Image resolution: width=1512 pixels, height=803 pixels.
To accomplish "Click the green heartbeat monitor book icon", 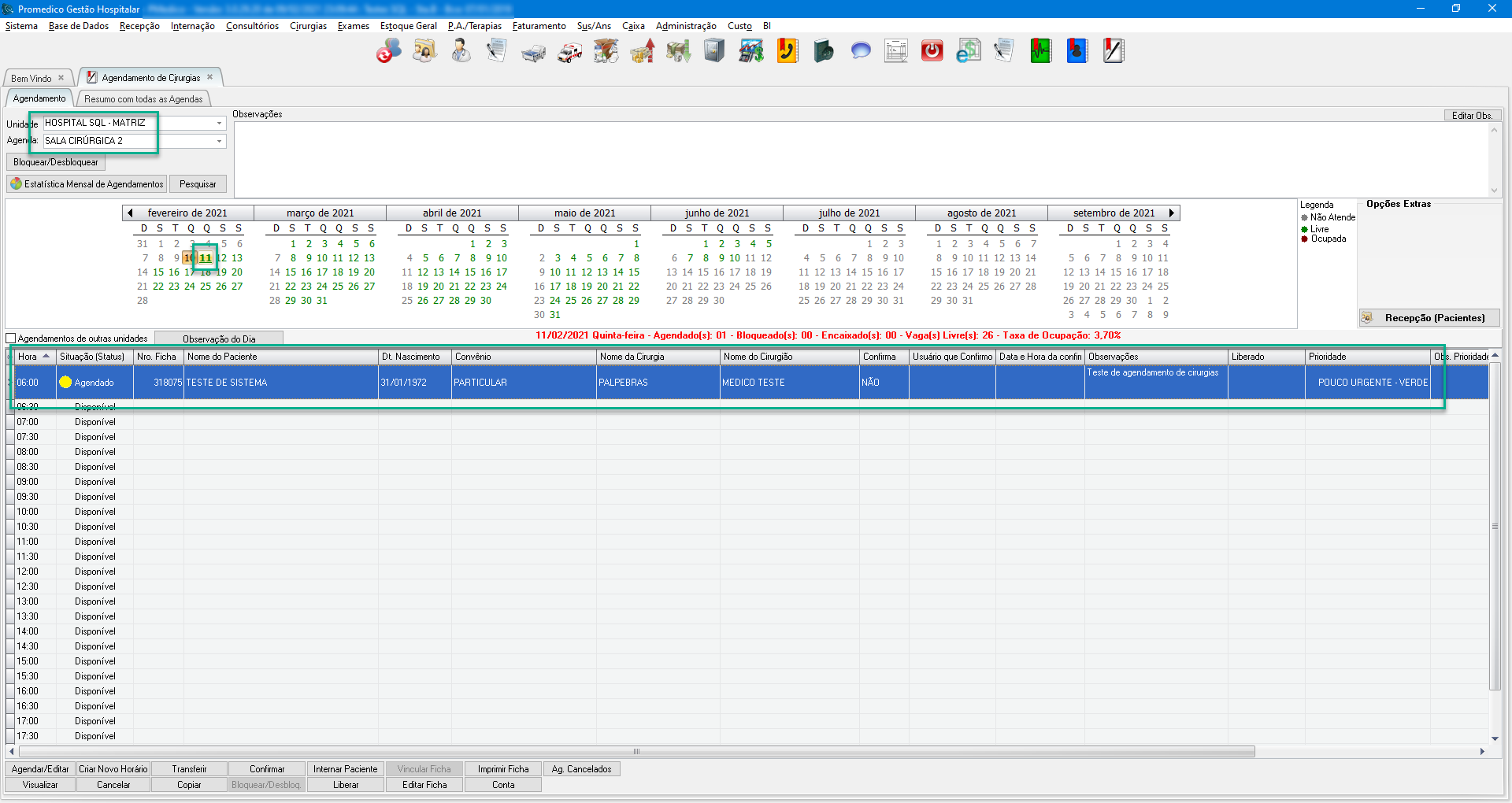I will [1040, 52].
